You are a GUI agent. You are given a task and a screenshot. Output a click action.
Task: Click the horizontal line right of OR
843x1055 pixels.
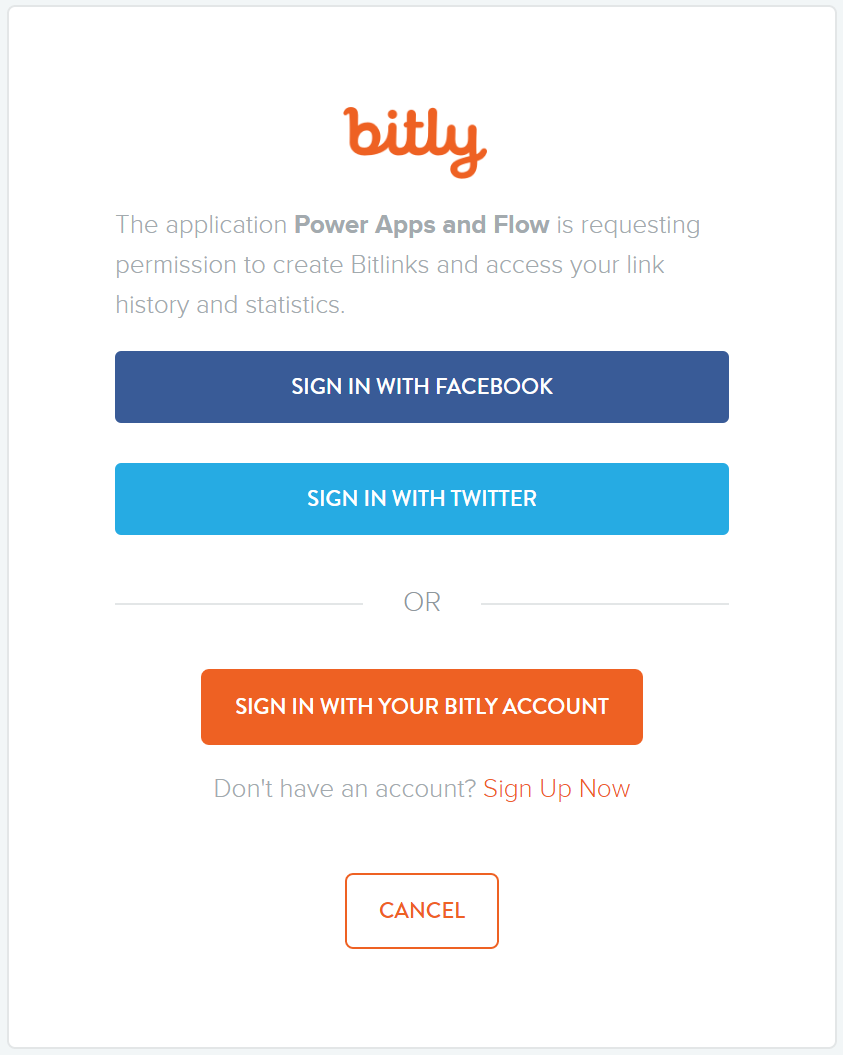click(604, 604)
